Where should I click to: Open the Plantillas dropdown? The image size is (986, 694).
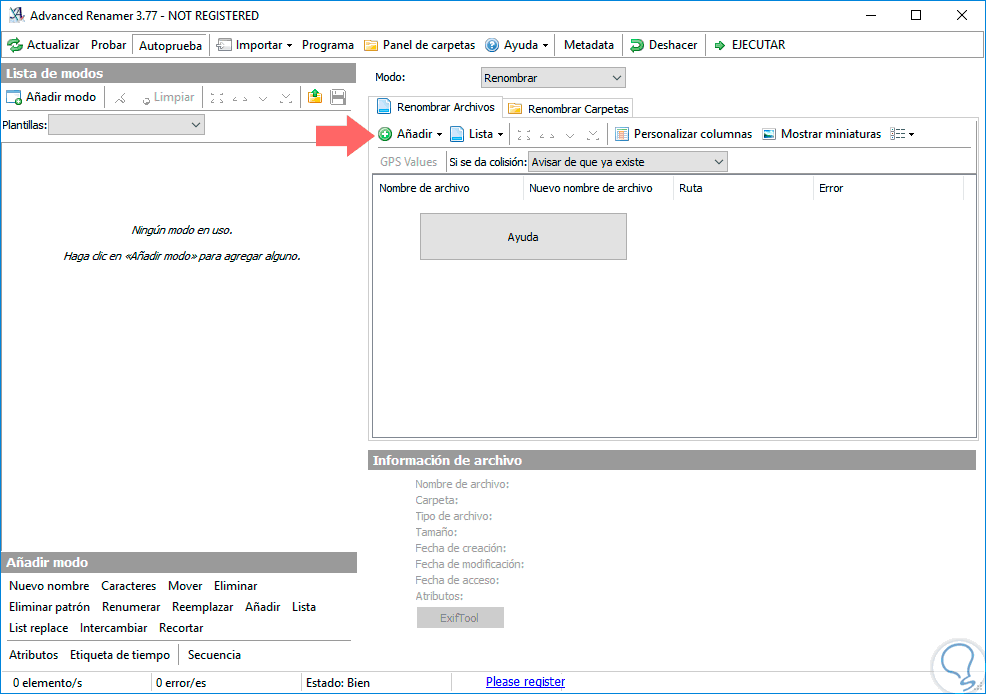coord(126,125)
